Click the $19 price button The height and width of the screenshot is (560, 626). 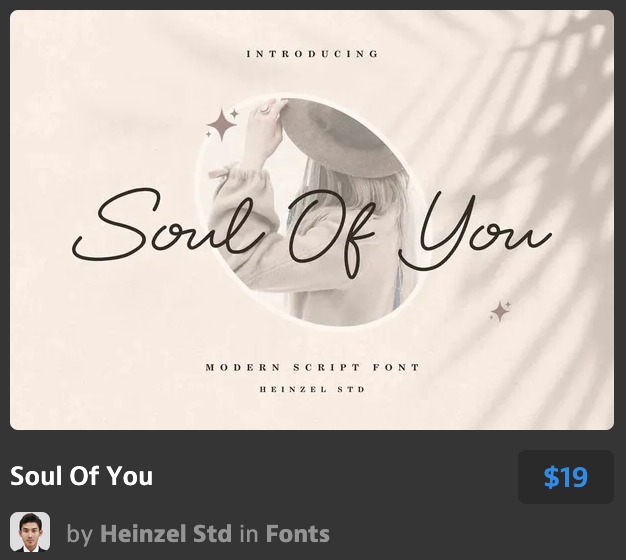565,477
